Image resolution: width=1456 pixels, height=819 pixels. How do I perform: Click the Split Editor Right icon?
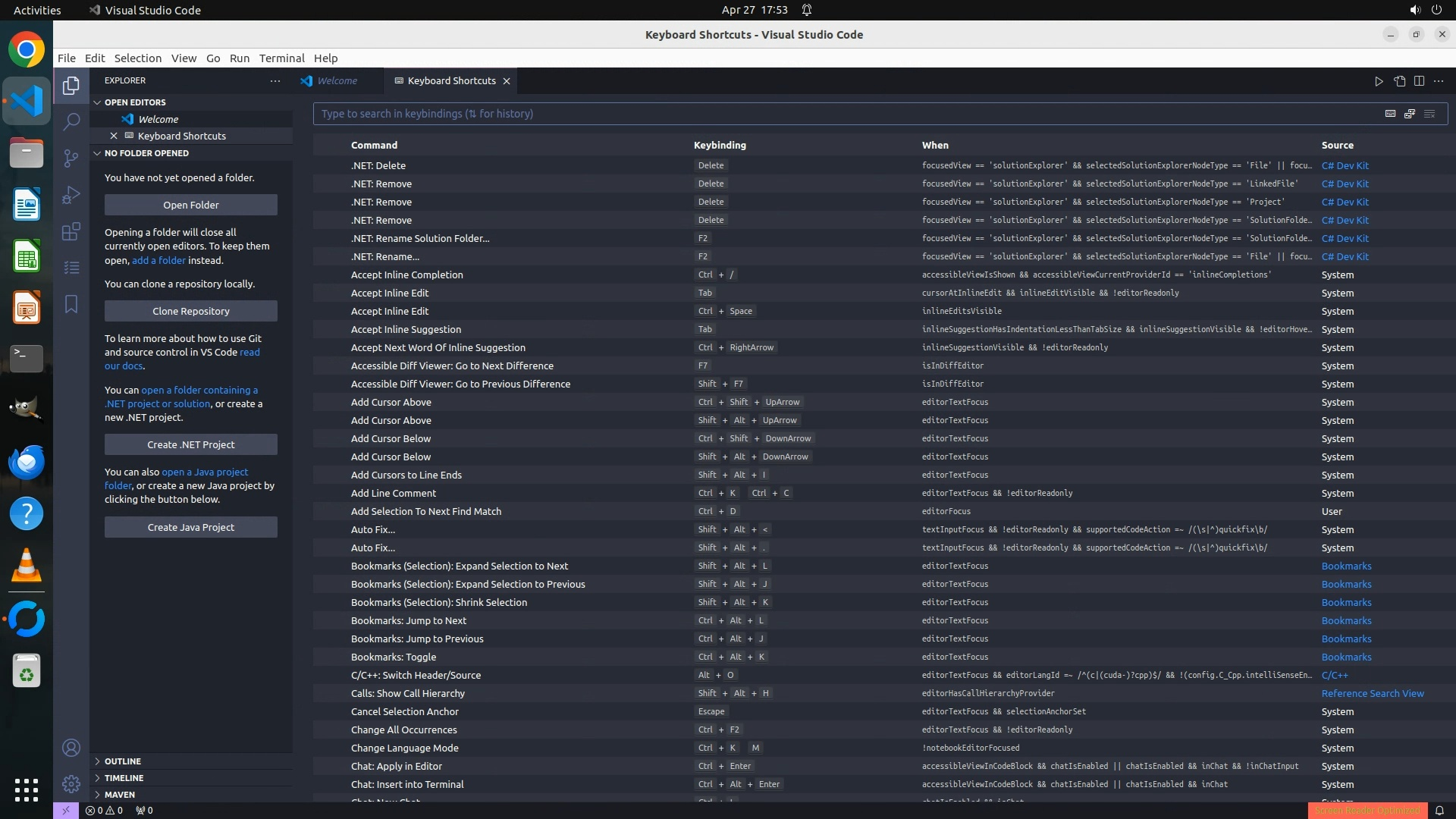click(x=1419, y=81)
